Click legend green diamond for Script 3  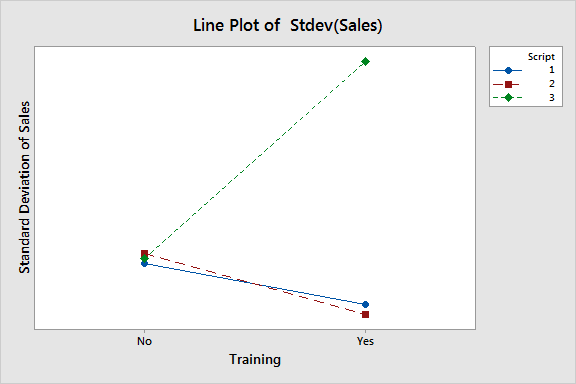pyautogui.click(x=508, y=98)
